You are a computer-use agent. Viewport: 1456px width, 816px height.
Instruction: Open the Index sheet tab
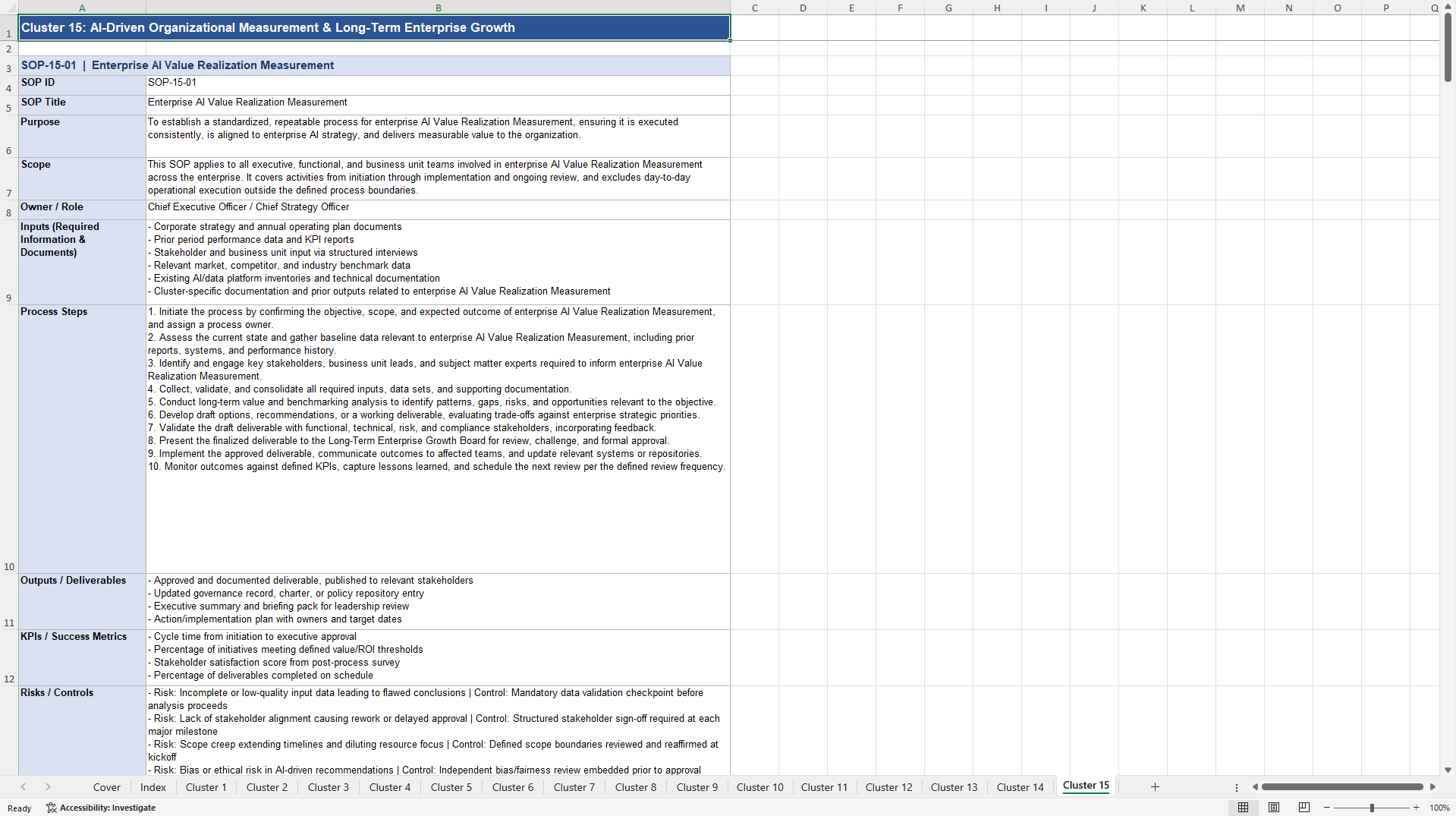(153, 787)
